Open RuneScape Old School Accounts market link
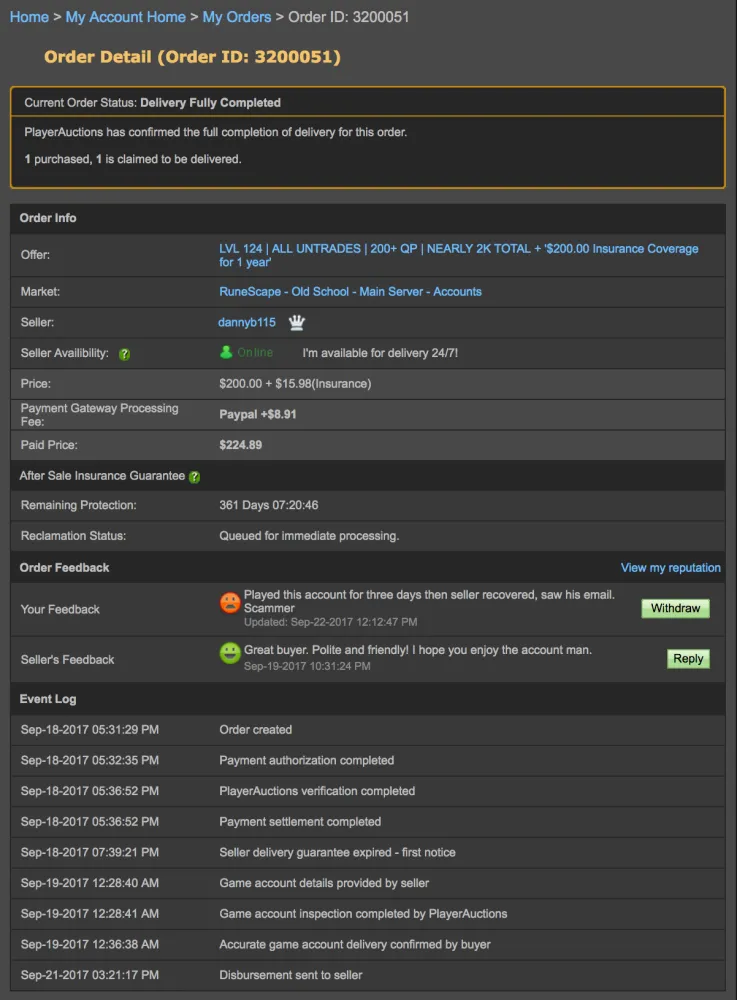Viewport: 737px width, 1000px height. point(350,291)
